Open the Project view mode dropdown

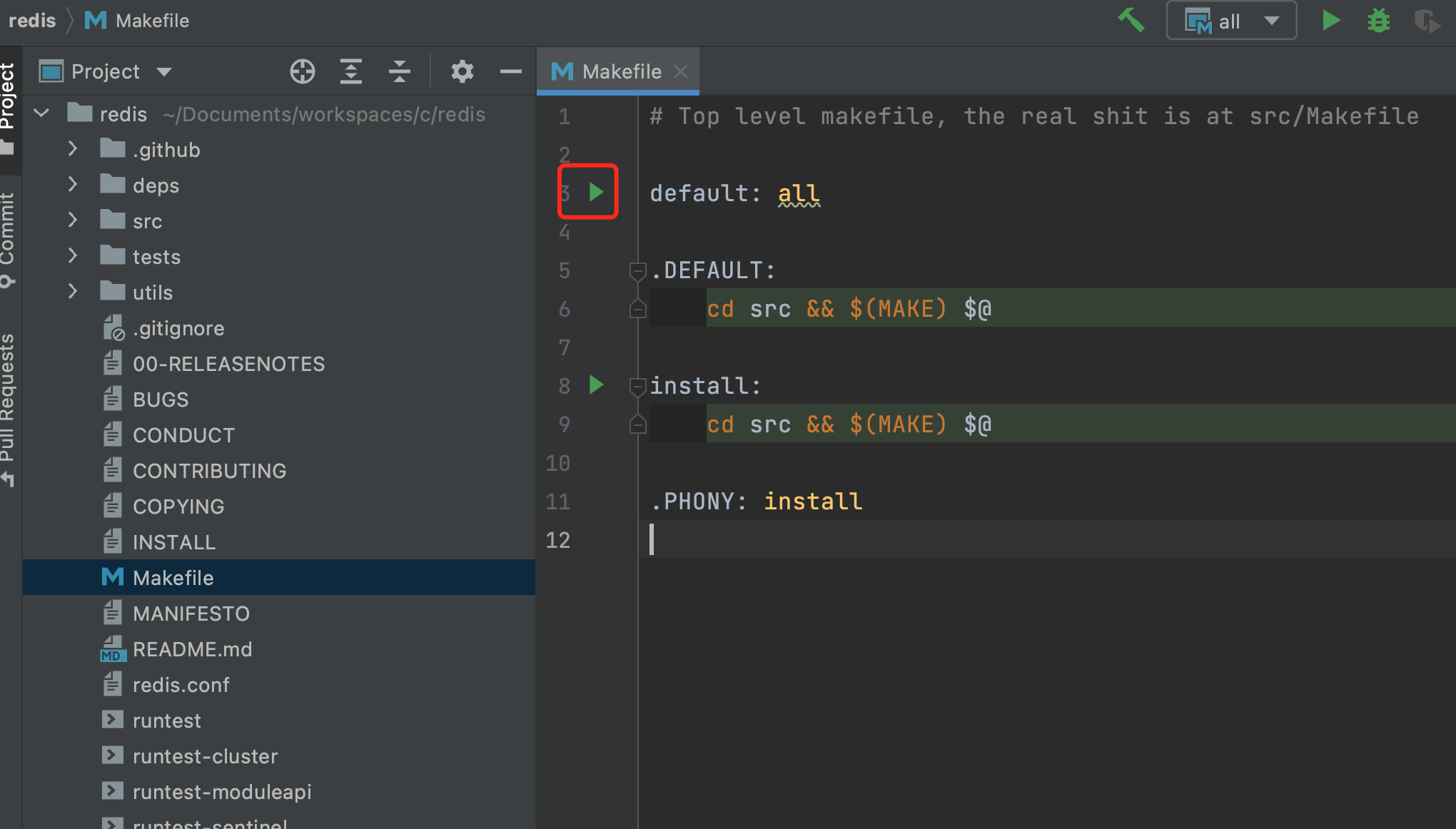point(164,71)
